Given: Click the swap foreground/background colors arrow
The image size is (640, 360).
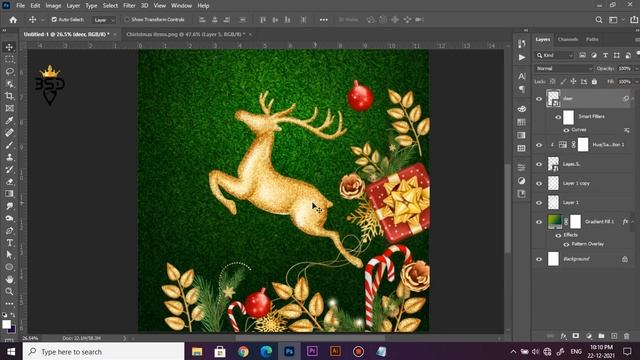Looking at the screenshot, I should [13, 315].
